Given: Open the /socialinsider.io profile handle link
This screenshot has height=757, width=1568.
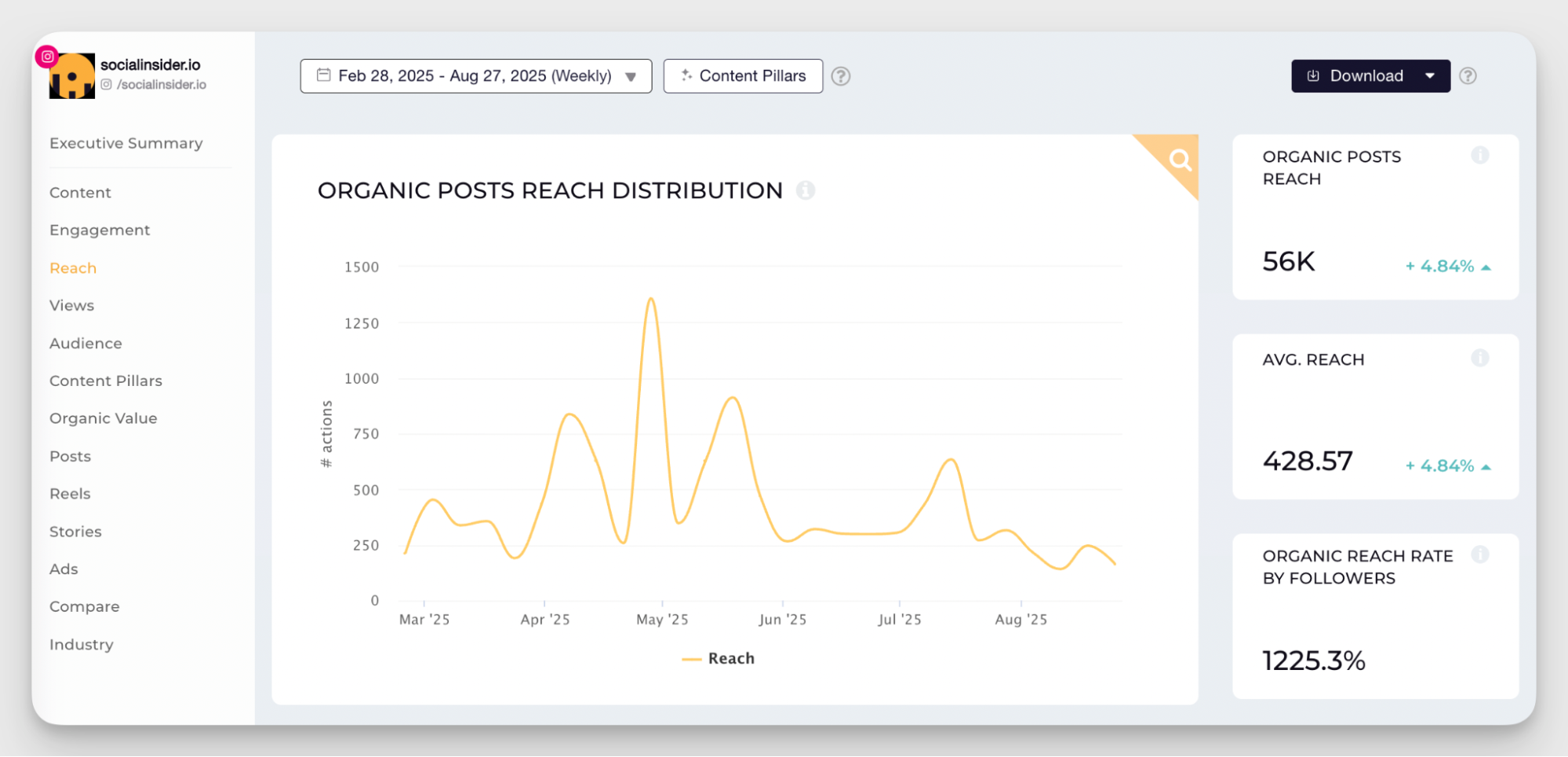Looking at the screenshot, I should pyautogui.click(x=161, y=85).
